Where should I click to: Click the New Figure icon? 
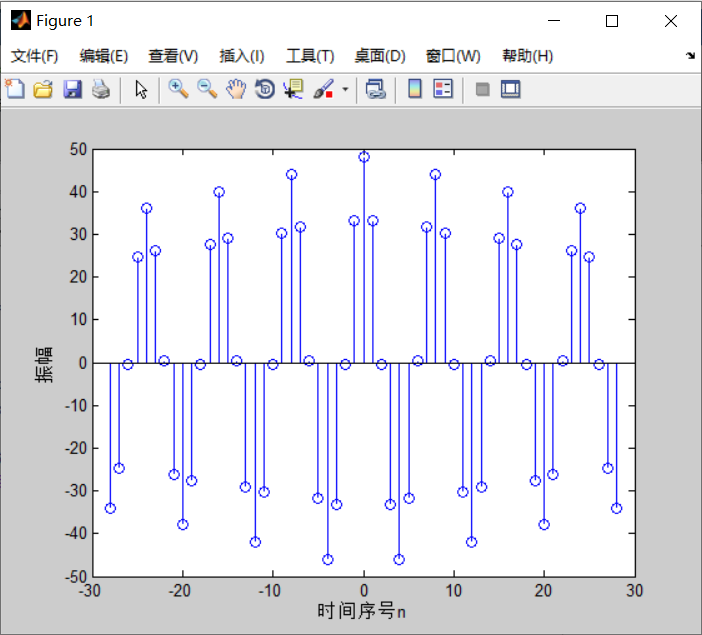[15, 89]
